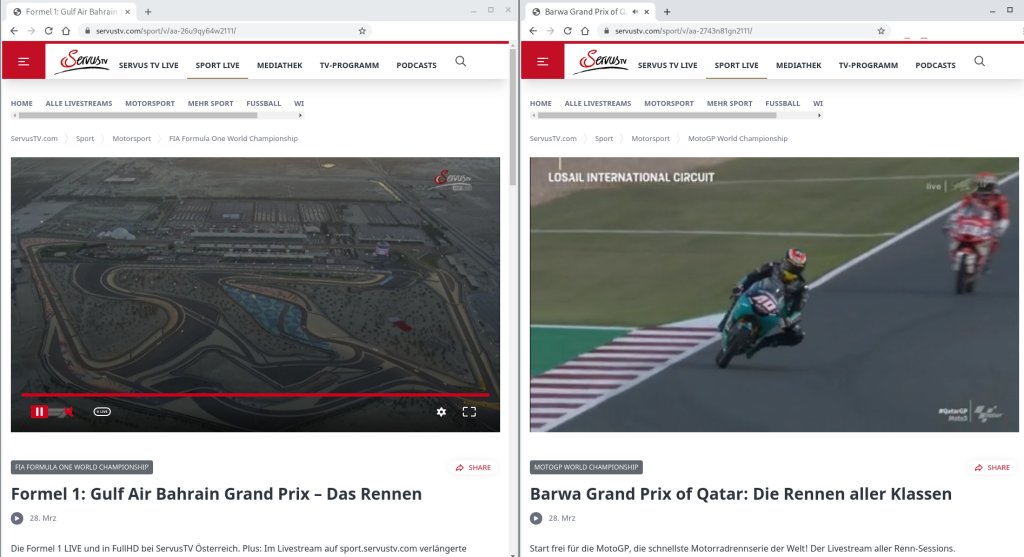Open PODCASTS in right window
Image resolution: width=1024 pixels, height=557 pixels.
935,65
